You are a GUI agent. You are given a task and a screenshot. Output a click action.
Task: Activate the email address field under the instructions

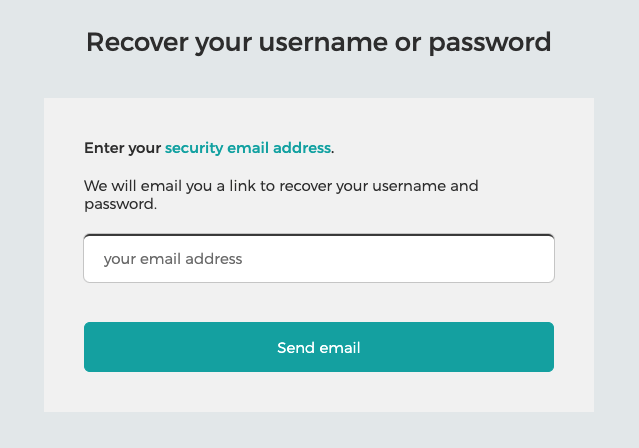click(x=318, y=259)
